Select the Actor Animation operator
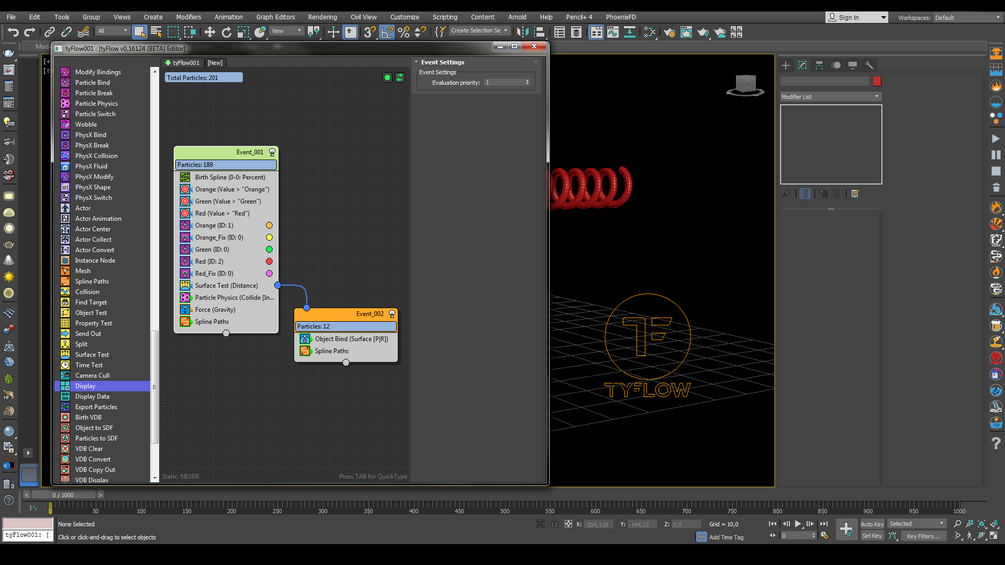The height and width of the screenshot is (565, 1005). [98, 218]
